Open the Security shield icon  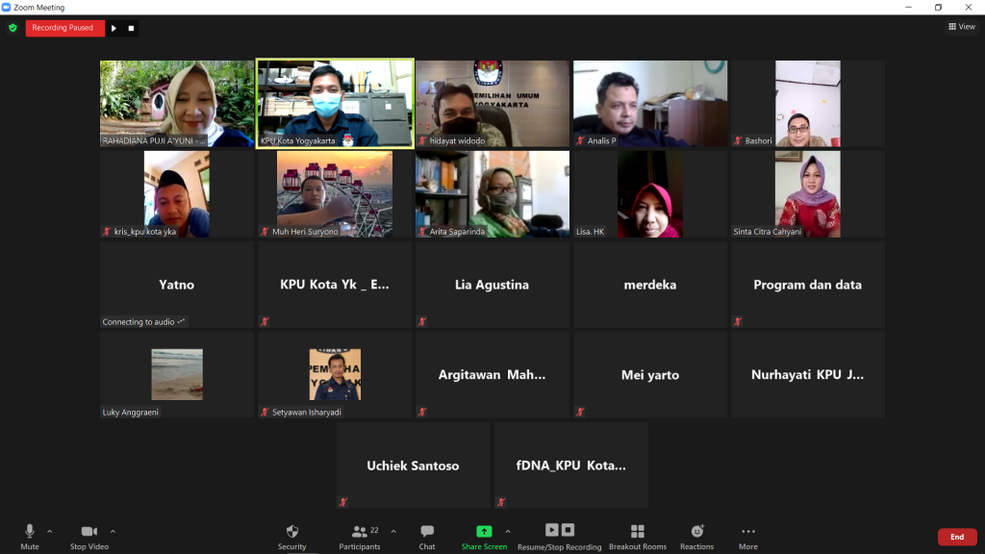[292, 532]
